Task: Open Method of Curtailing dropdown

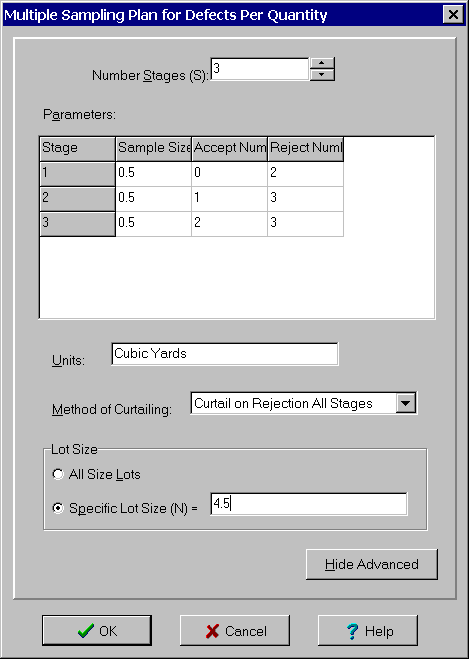Action: tap(406, 403)
